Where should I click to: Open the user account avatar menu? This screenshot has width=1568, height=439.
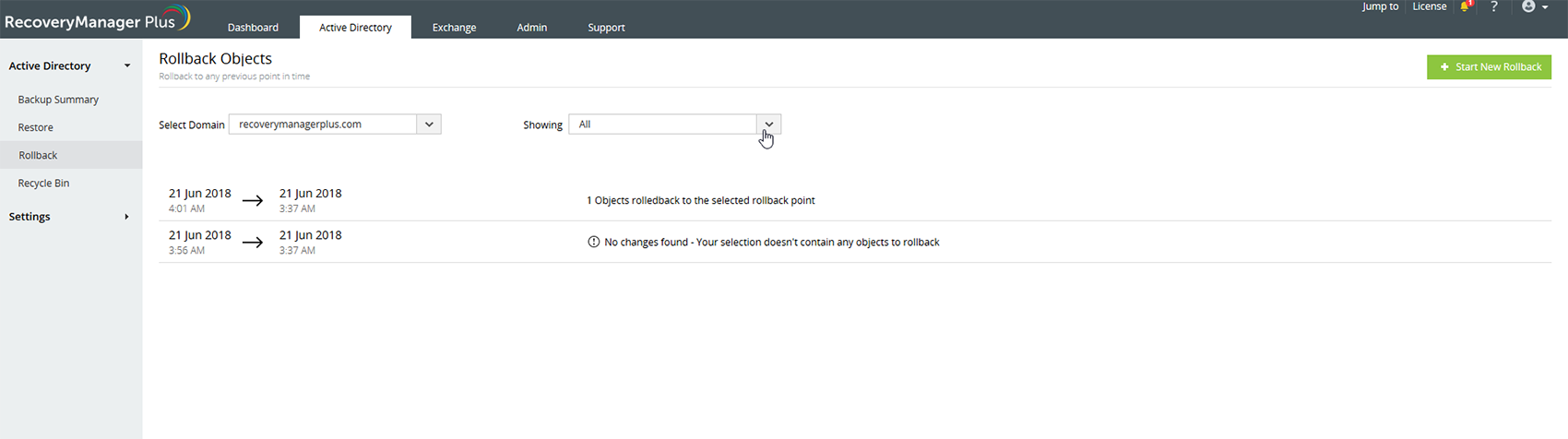click(x=1535, y=6)
